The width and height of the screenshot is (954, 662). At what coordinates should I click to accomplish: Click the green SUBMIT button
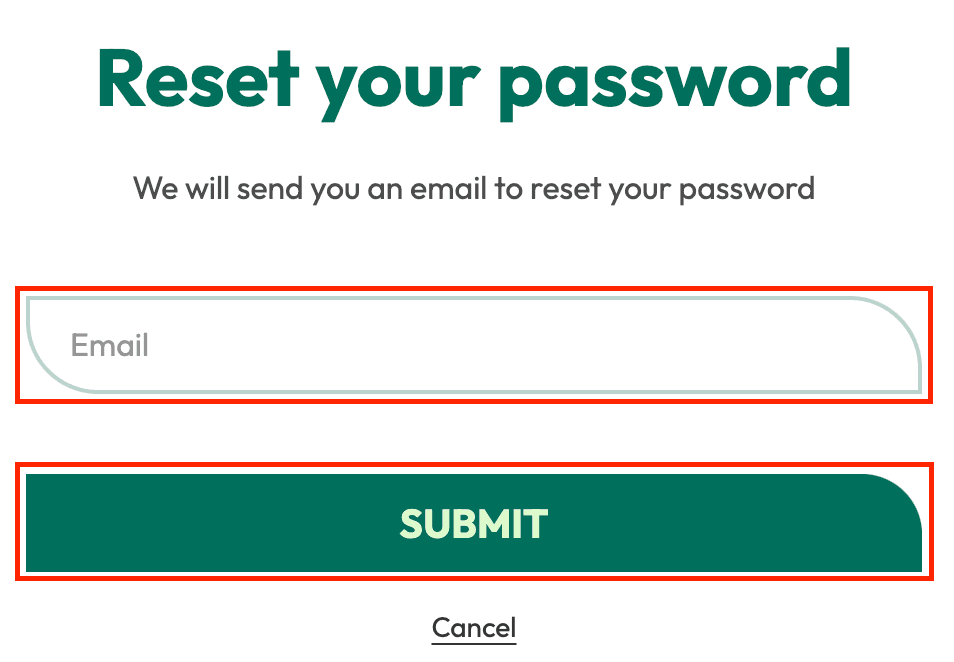pyautogui.click(x=474, y=523)
